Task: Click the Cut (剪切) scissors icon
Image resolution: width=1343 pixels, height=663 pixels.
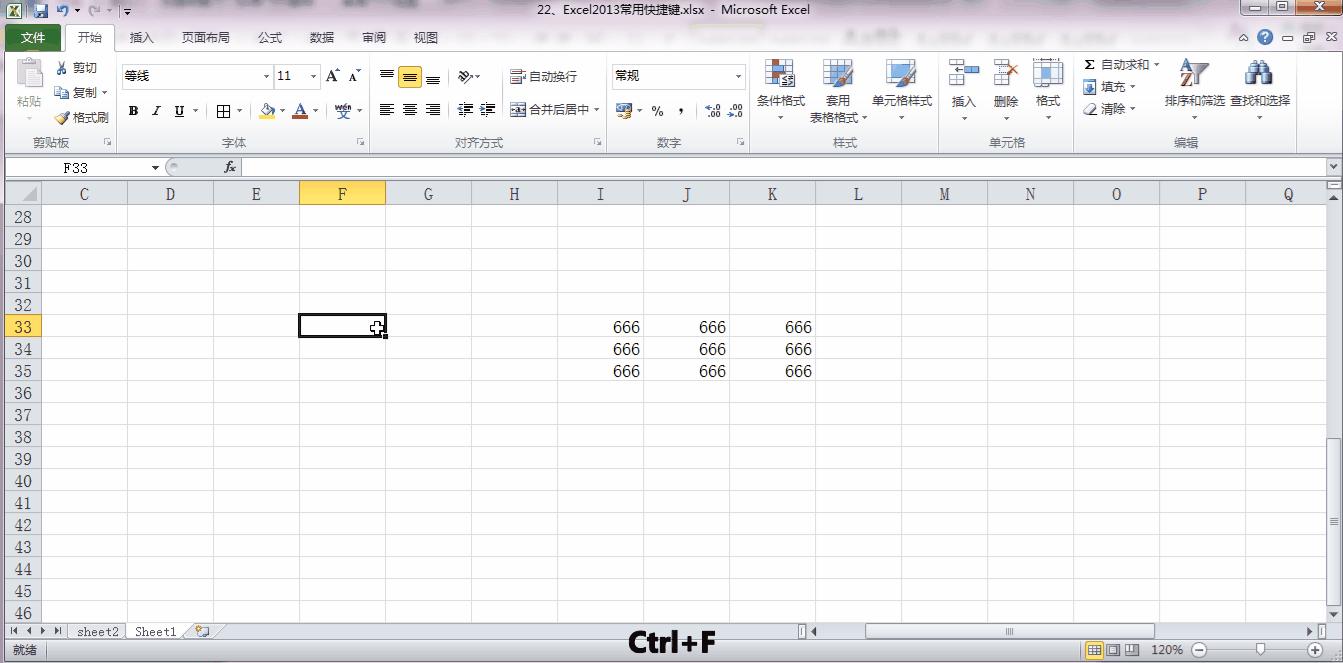Action: click(62, 68)
